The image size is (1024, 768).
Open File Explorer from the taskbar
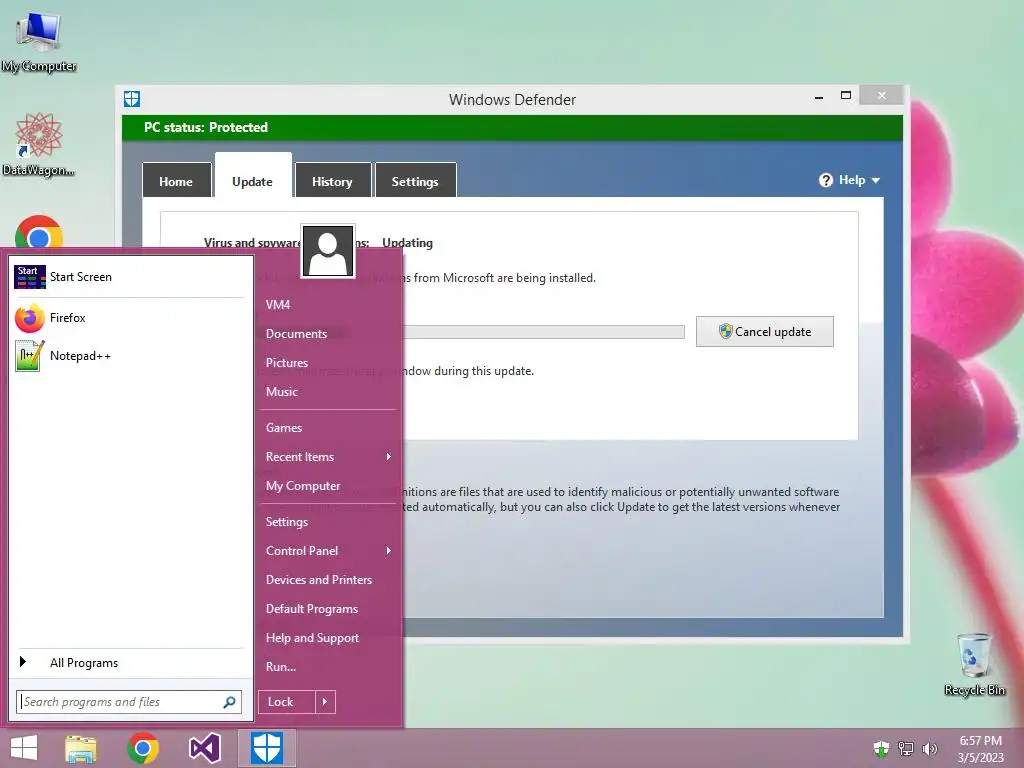tap(81, 748)
